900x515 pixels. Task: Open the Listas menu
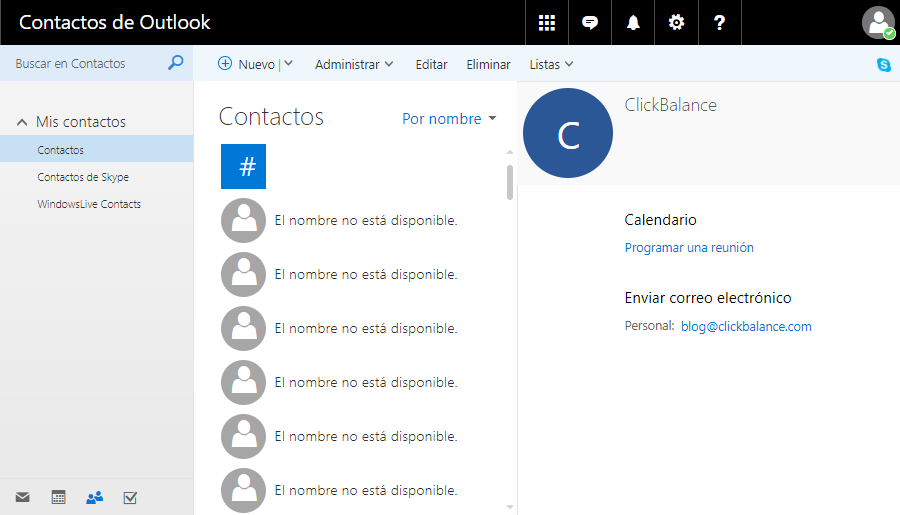tap(551, 64)
